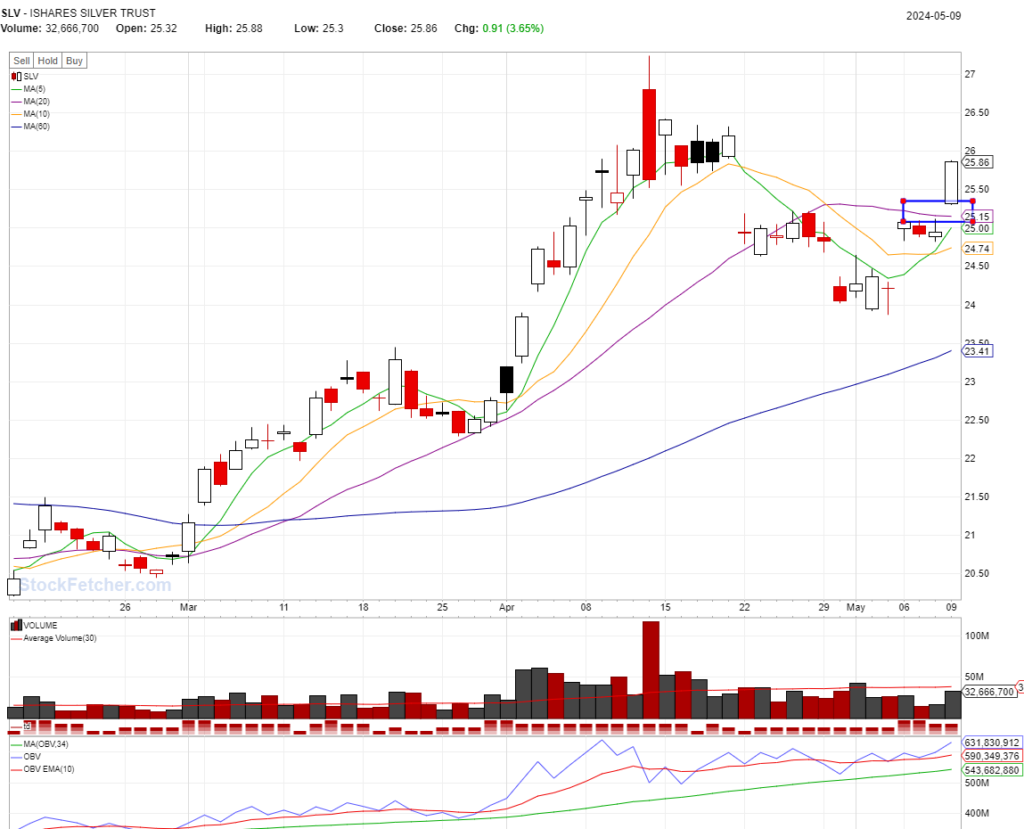Click the 100M volume axis label
The image size is (1024, 829).
tap(976, 636)
